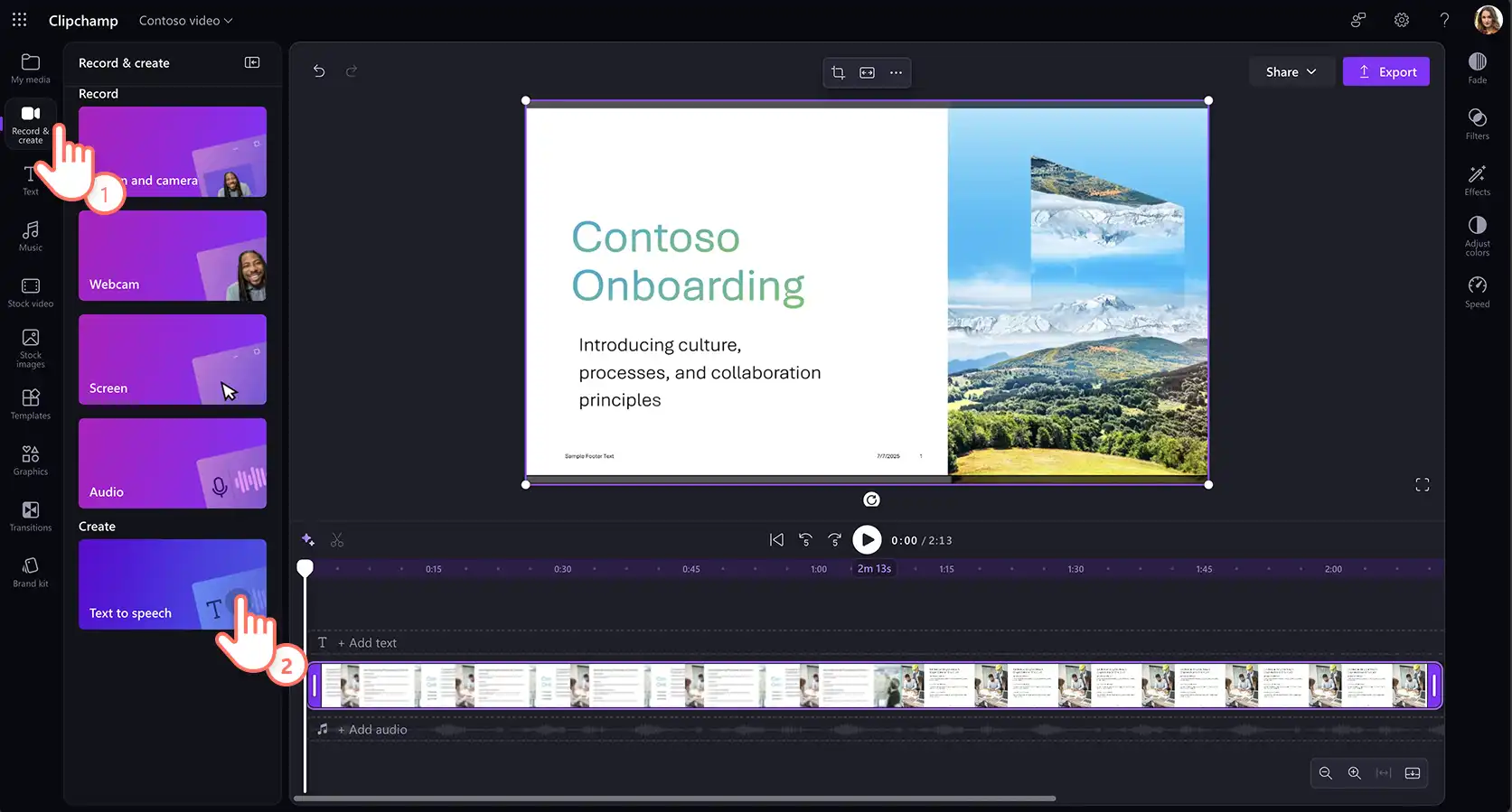Enter fullscreen preview mode

[1423, 485]
